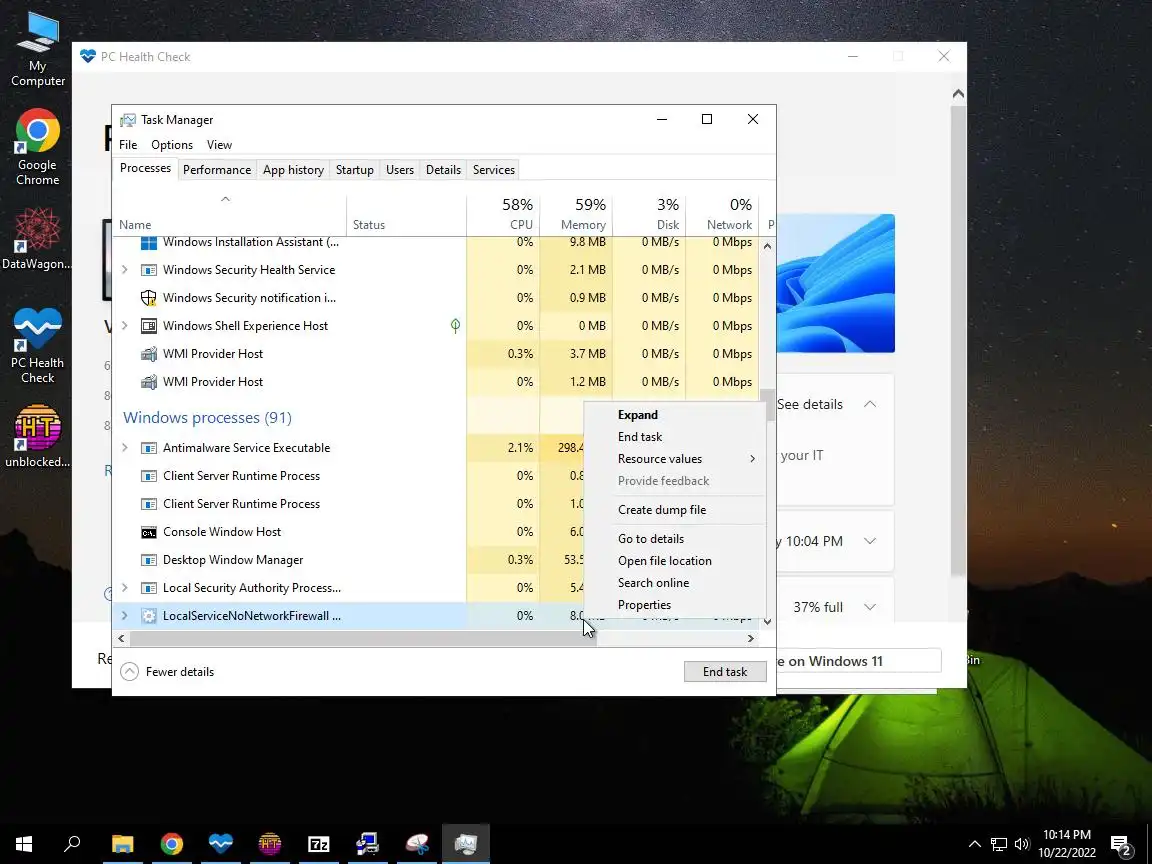The height and width of the screenshot is (864, 1152).
Task: Open Google Chrome desktop shortcut
Action: coord(37,147)
